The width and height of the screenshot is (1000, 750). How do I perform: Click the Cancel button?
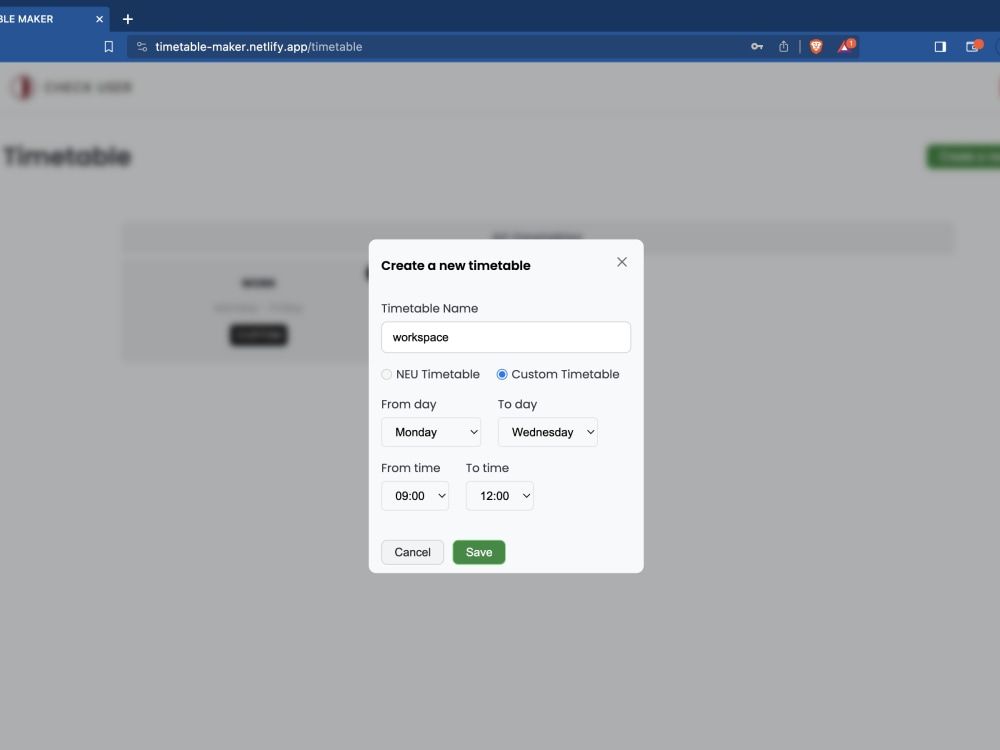click(413, 552)
